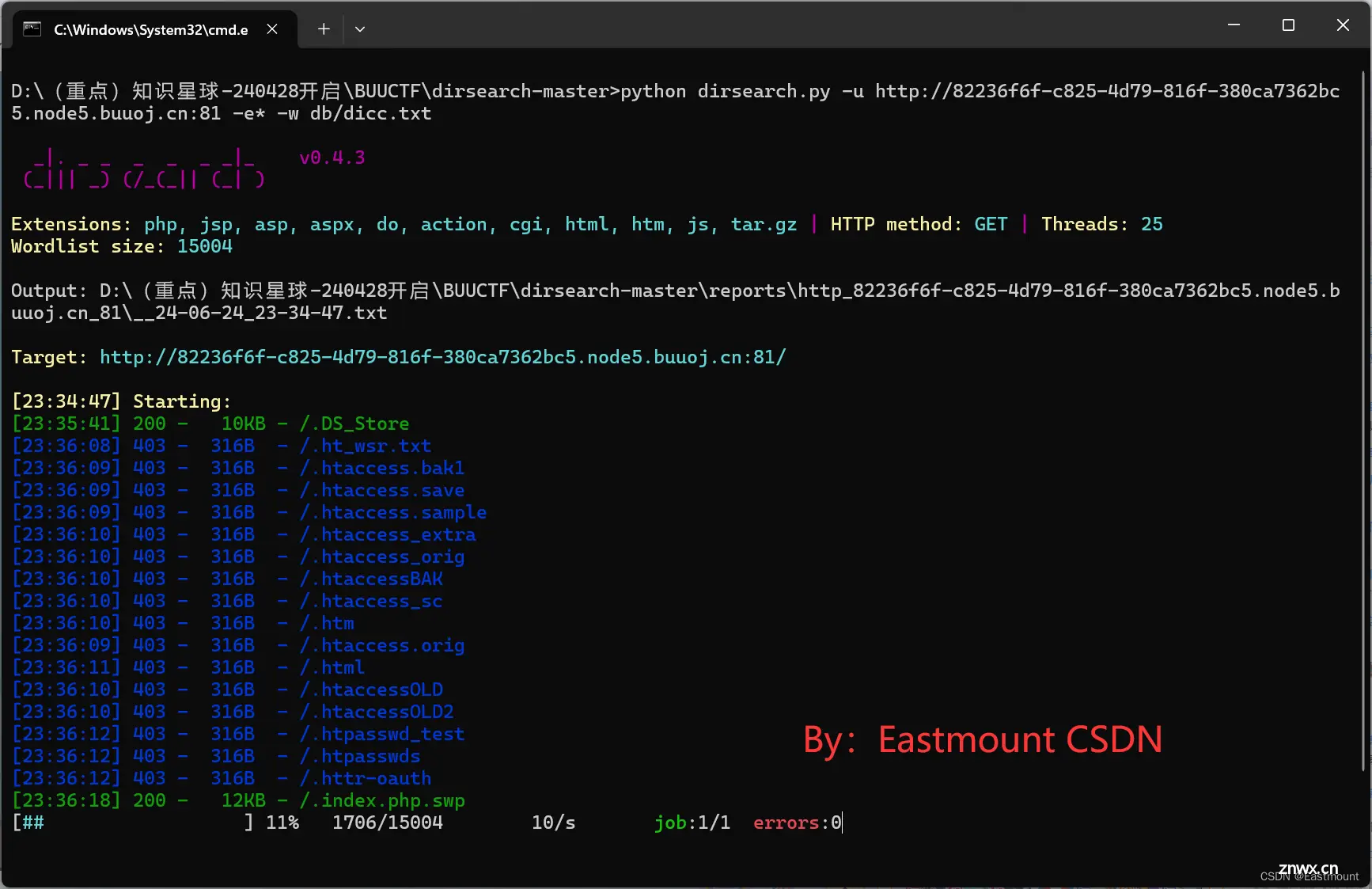Click the /.ht_wsr.txt result
Image resolution: width=1372 pixels, height=889 pixels.
(x=222, y=446)
